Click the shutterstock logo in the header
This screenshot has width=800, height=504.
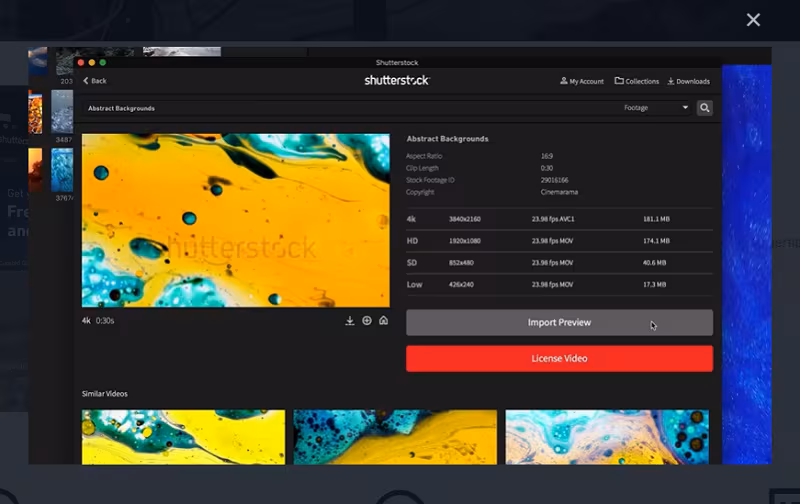tap(397, 80)
